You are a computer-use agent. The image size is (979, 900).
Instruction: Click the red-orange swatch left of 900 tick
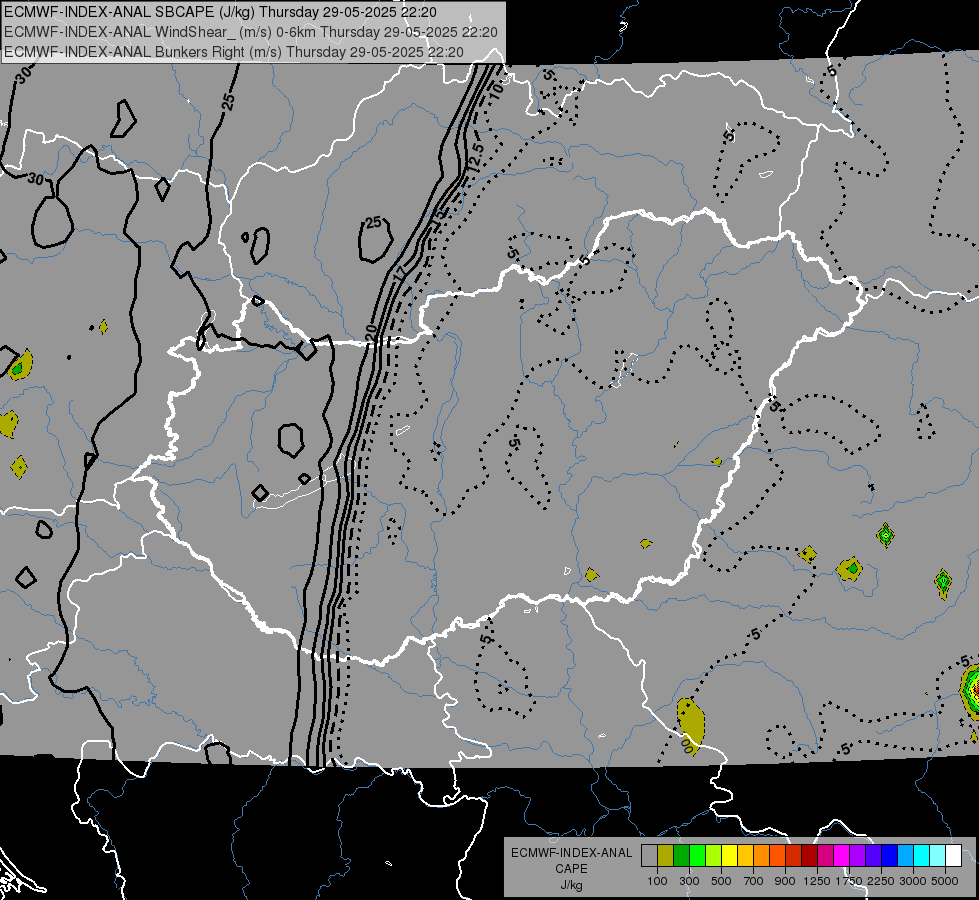point(777,855)
